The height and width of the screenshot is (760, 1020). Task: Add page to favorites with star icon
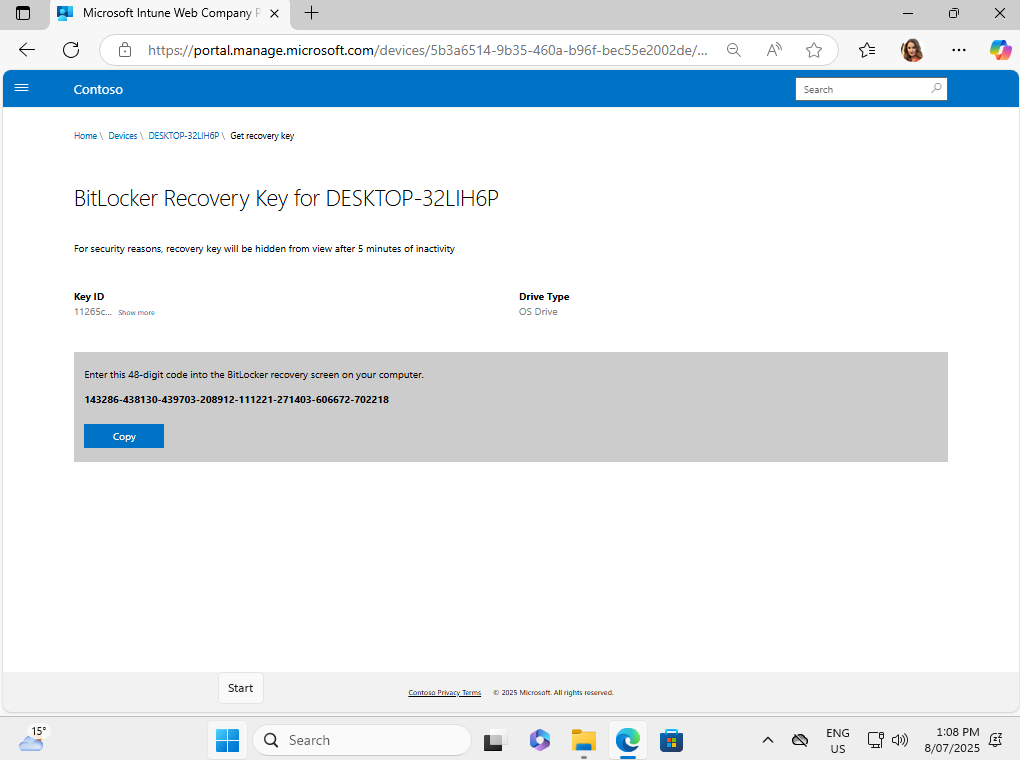pyautogui.click(x=814, y=50)
